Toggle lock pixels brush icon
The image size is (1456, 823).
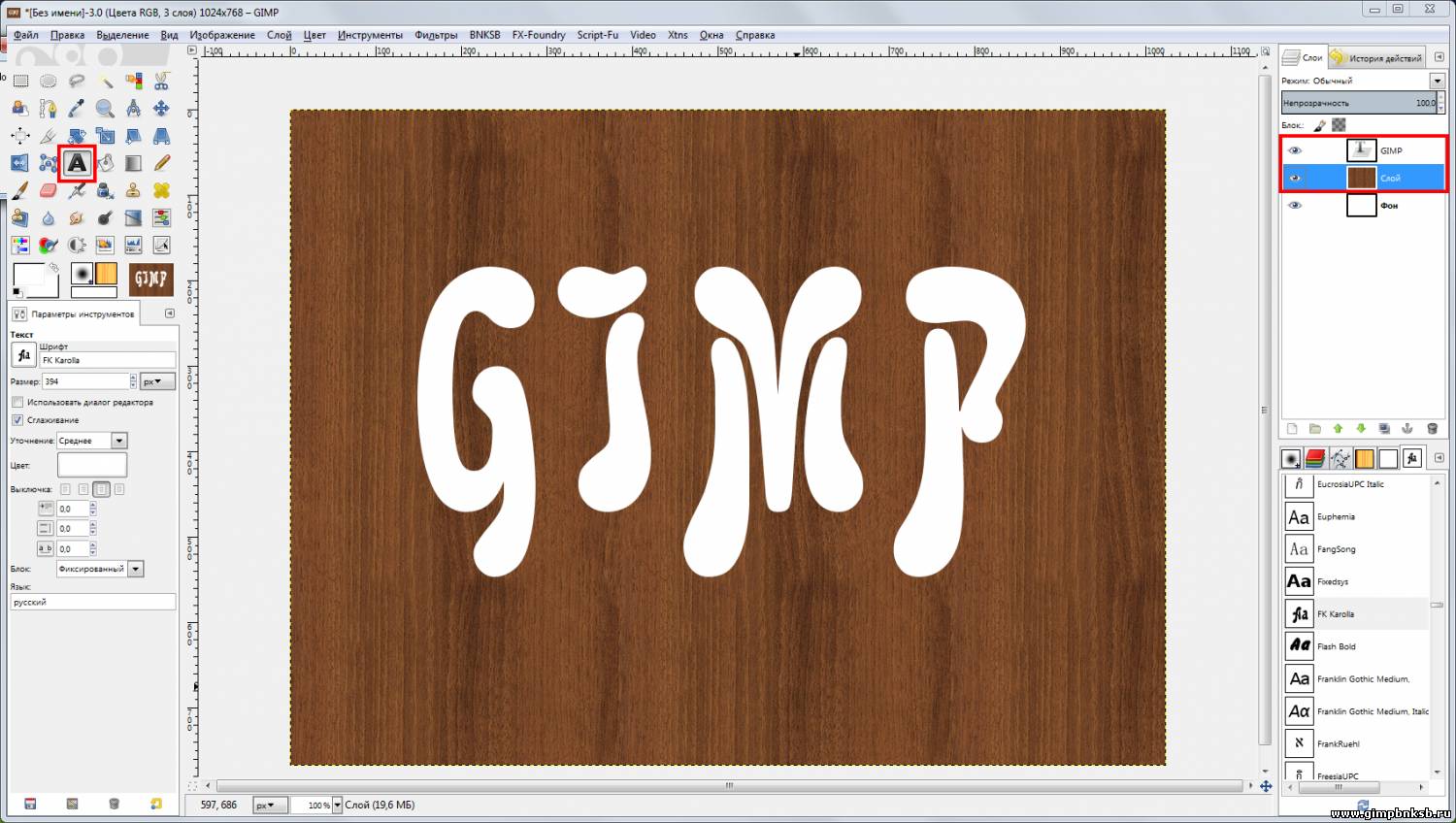(x=1319, y=125)
